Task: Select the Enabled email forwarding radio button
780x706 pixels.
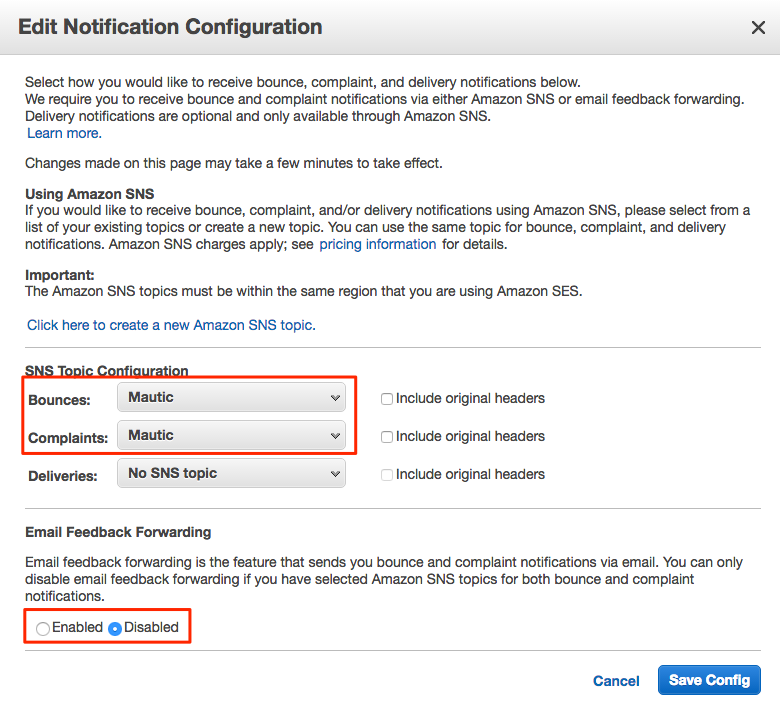Action: tap(42, 628)
